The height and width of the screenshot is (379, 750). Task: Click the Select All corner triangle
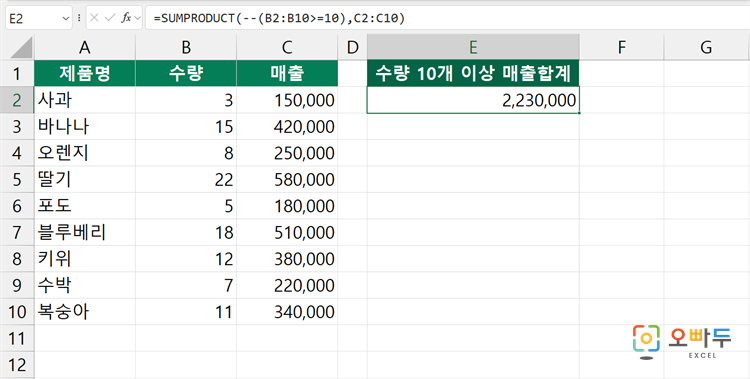pos(21,47)
